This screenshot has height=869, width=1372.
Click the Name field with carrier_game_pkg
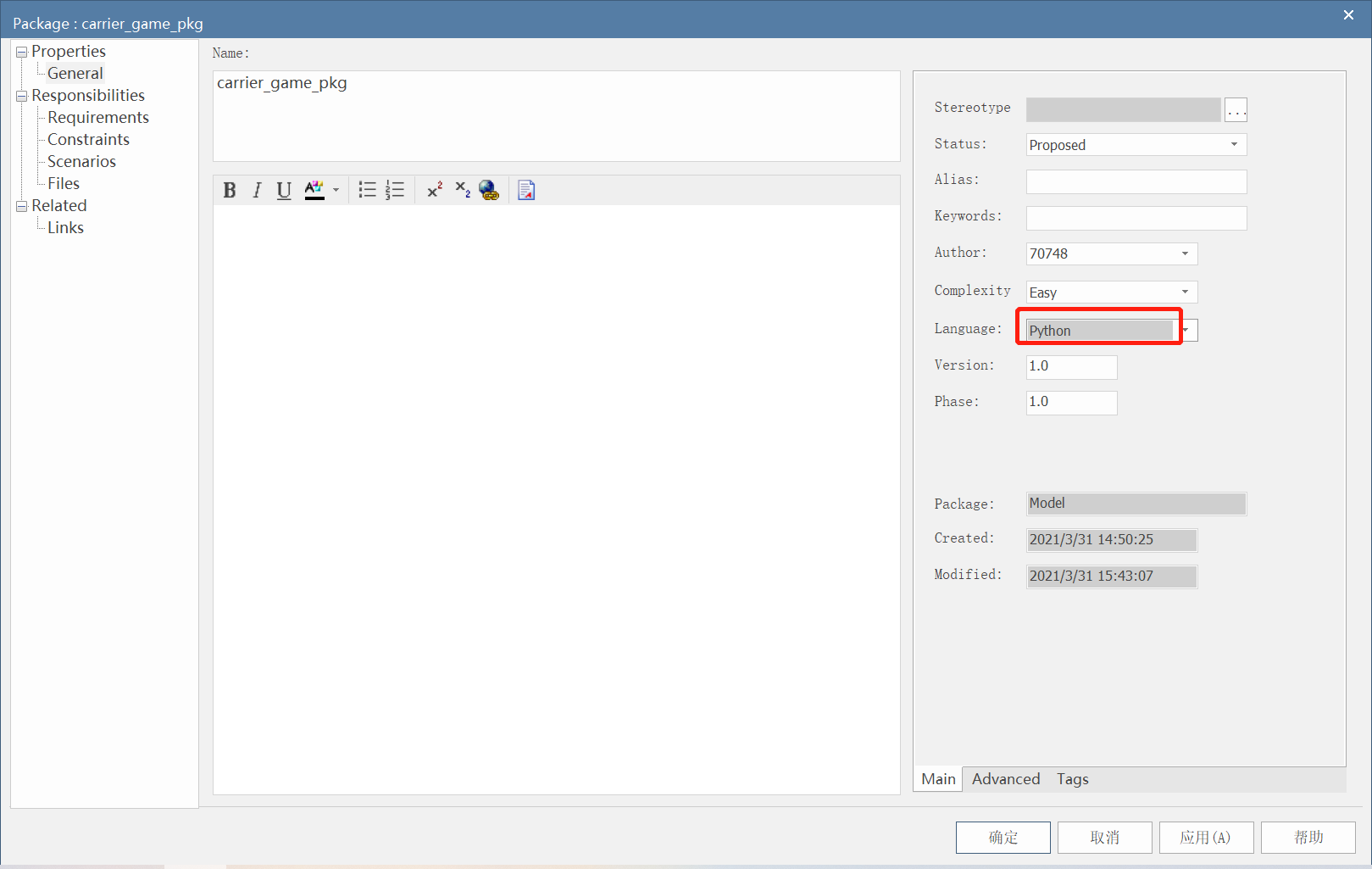point(557,116)
